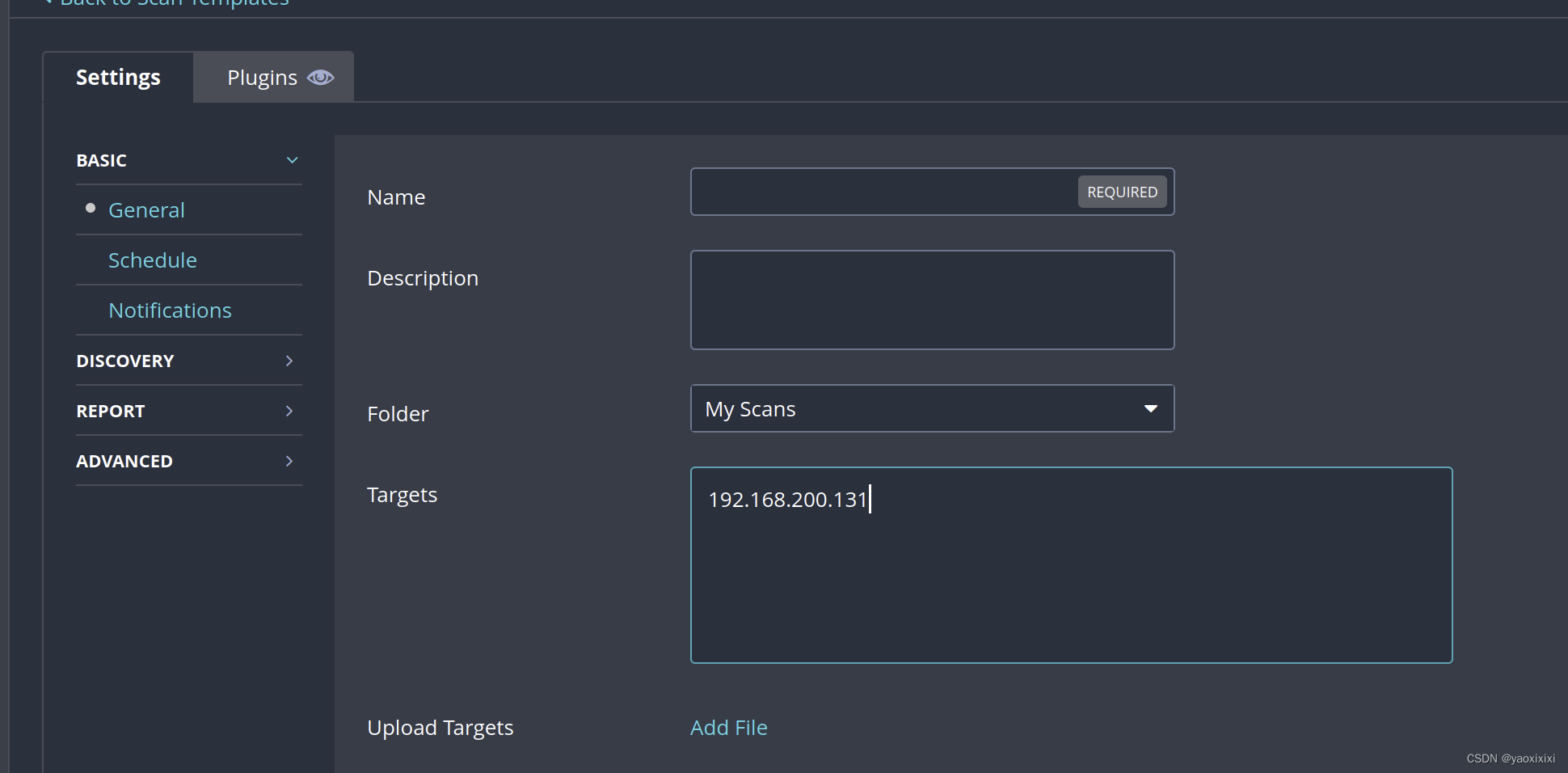Open the Schedule settings

[x=153, y=260]
